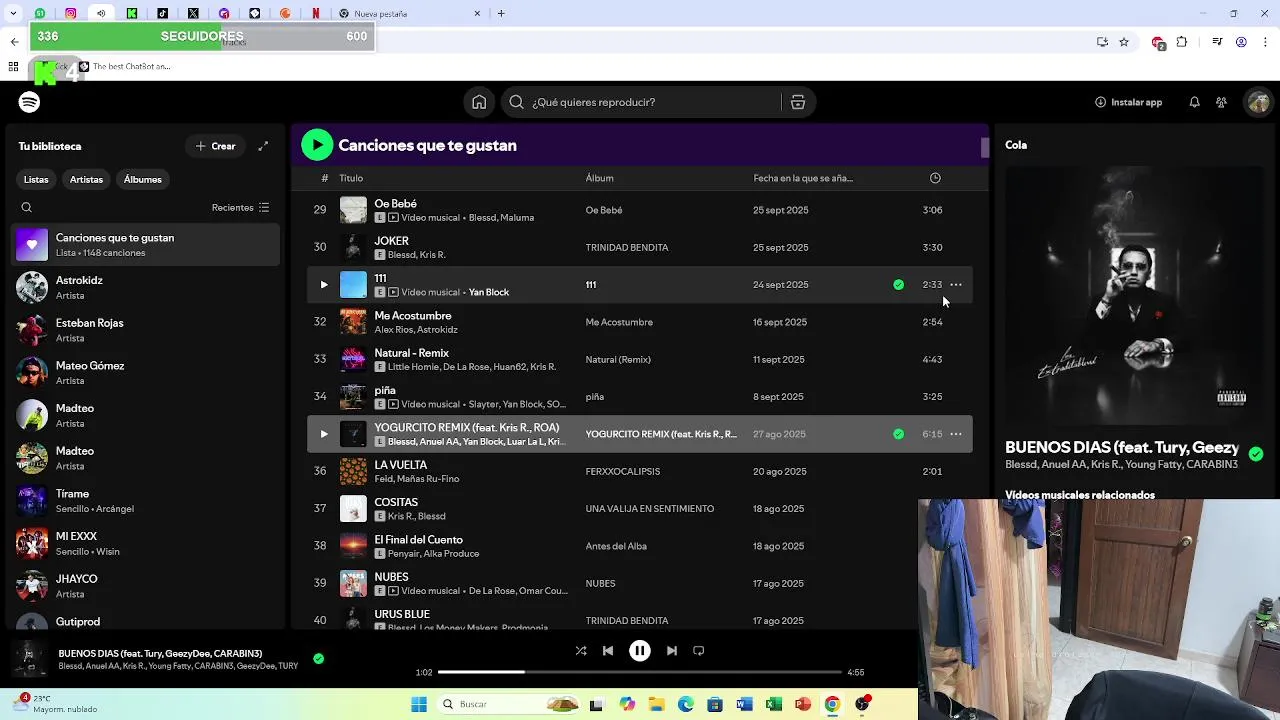1280x720 pixels.
Task: Click the search magnifier in top bar
Action: [516, 102]
